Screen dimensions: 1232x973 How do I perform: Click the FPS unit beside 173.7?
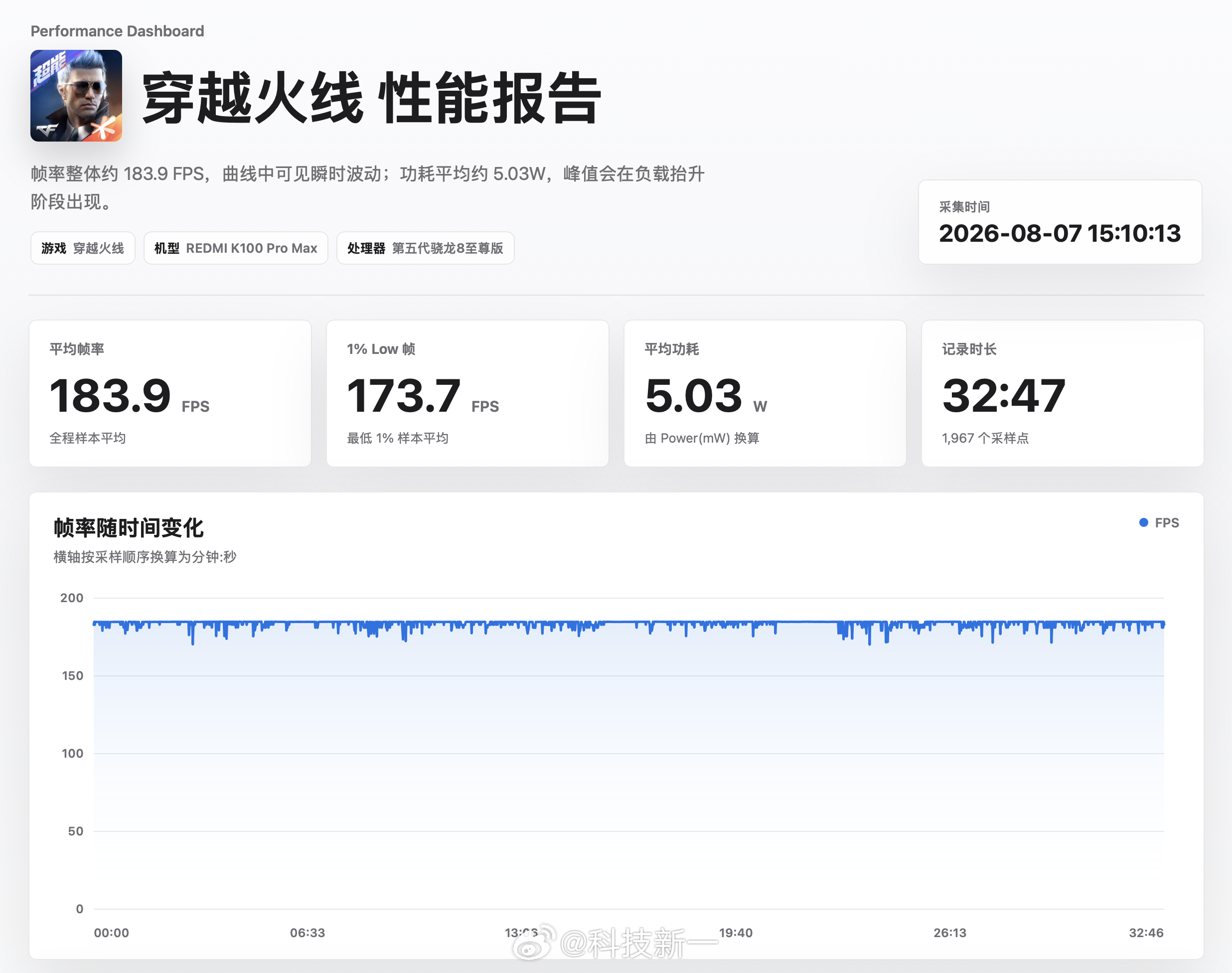485,406
